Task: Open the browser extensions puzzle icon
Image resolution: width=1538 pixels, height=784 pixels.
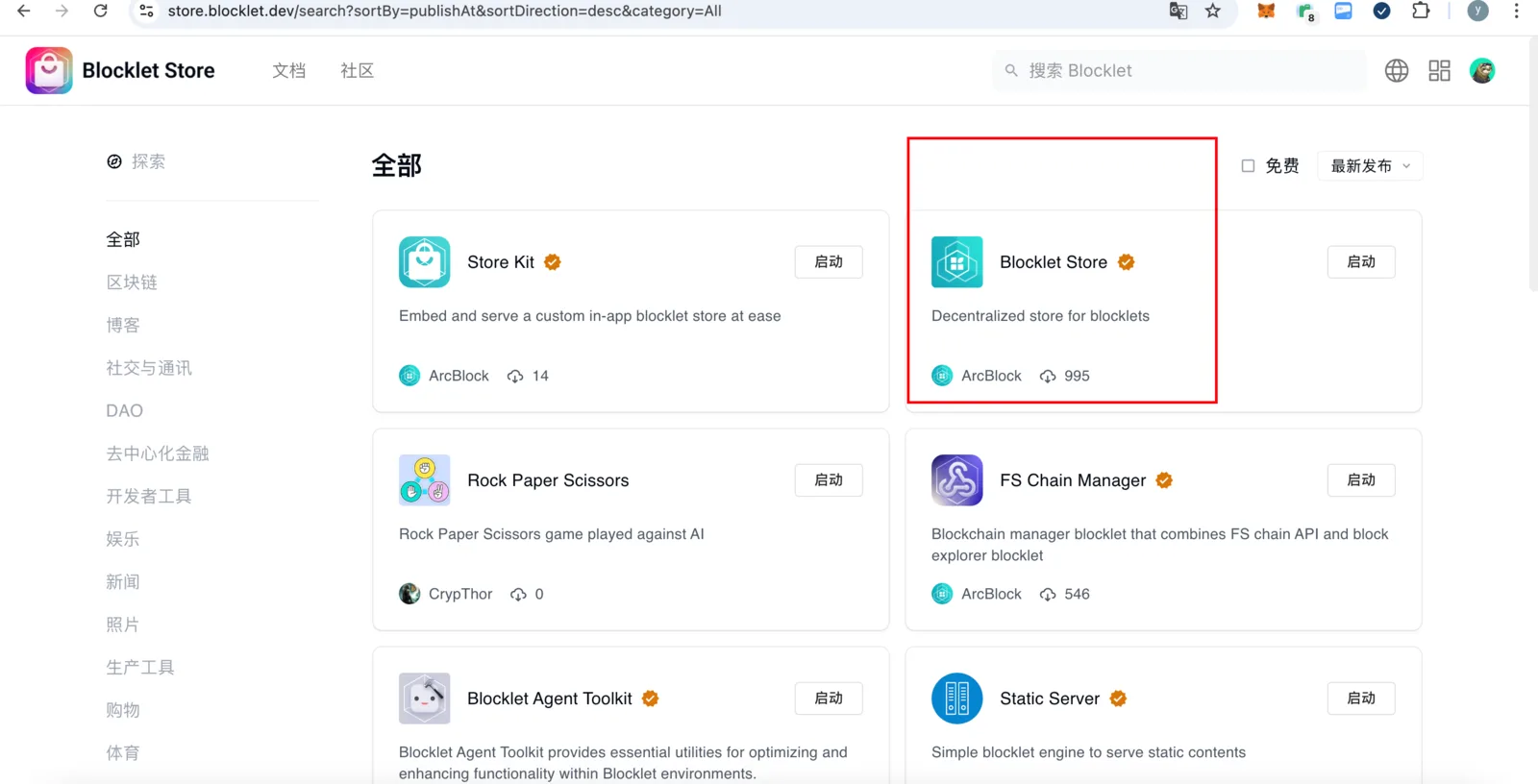Action: 1421,11
